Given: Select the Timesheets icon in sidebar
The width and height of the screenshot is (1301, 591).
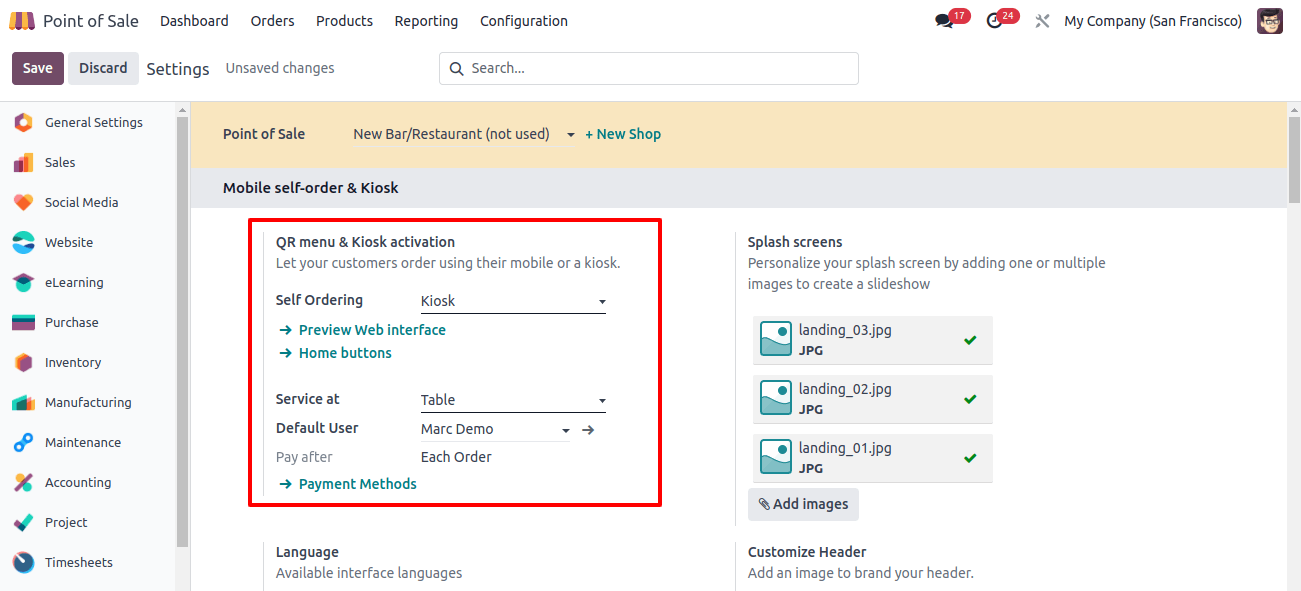Looking at the screenshot, I should (24, 563).
